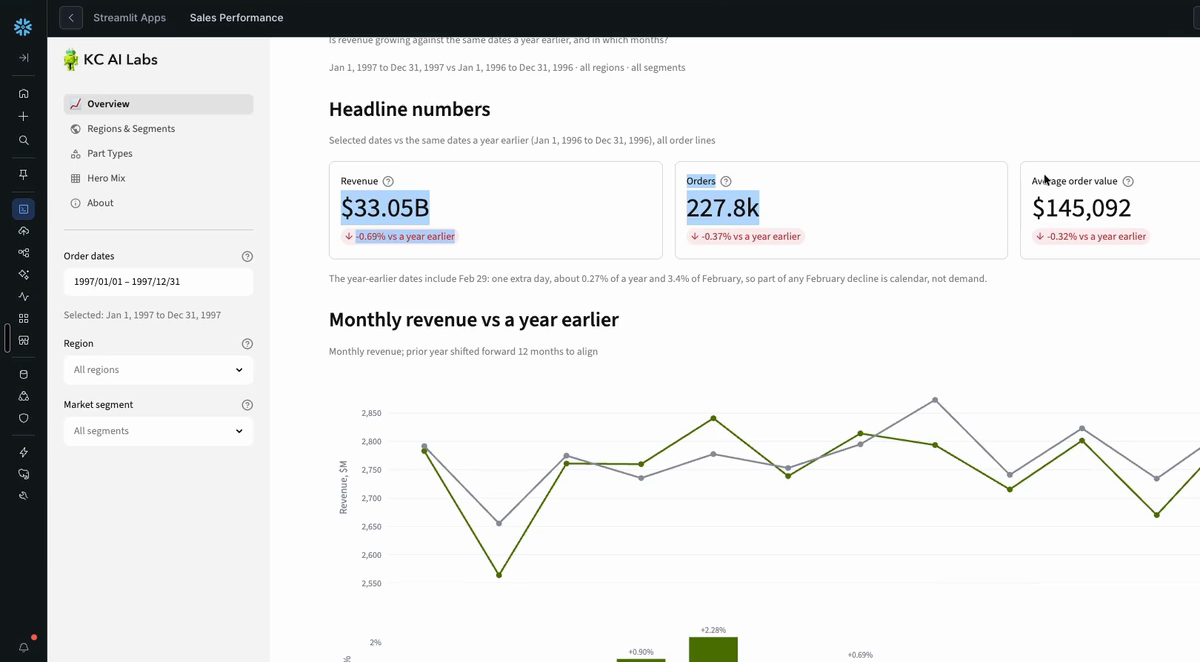This screenshot has height=662, width=1200.
Task: Open the notifications bell icon
Action: click(24, 647)
